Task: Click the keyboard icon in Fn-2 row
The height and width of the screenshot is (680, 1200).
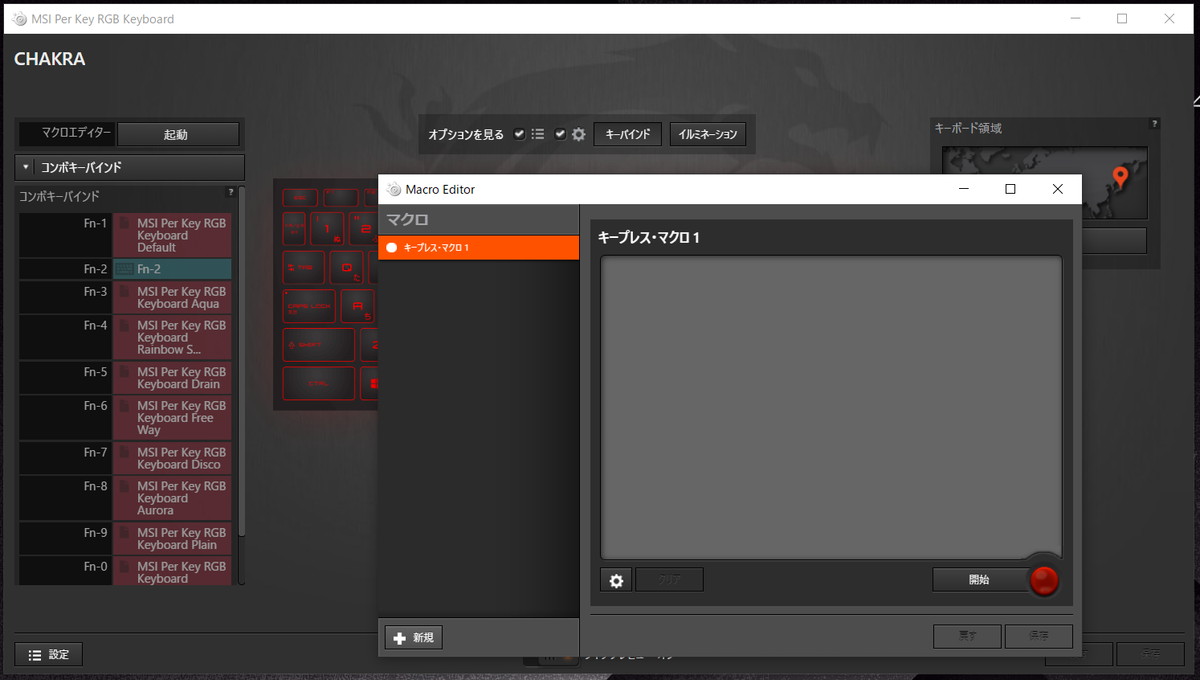Action: click(124, 269)
